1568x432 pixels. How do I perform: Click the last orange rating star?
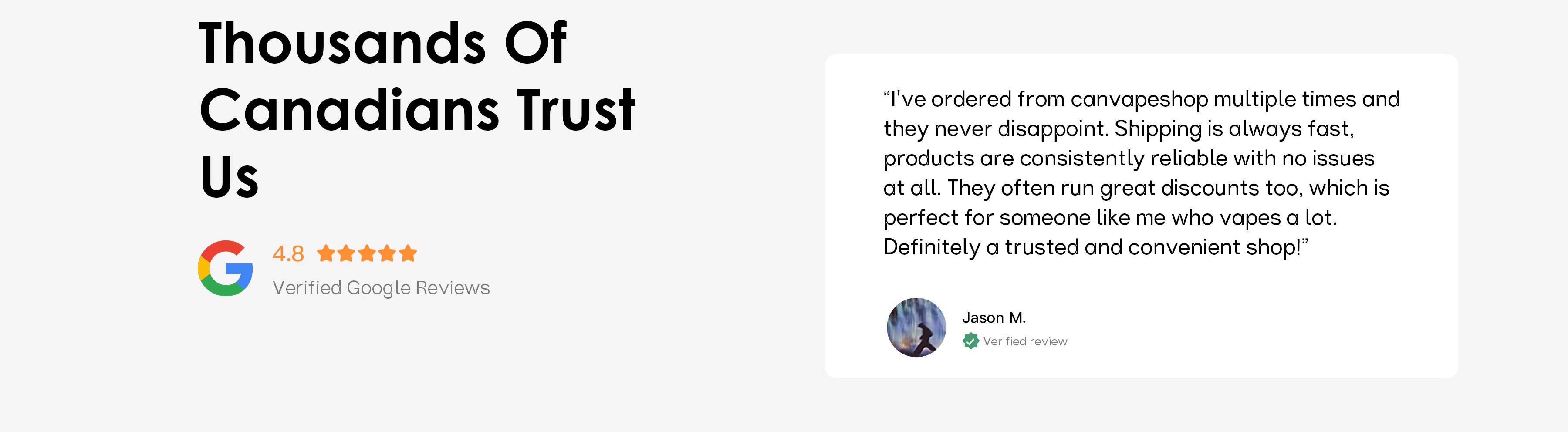[408, 253]
